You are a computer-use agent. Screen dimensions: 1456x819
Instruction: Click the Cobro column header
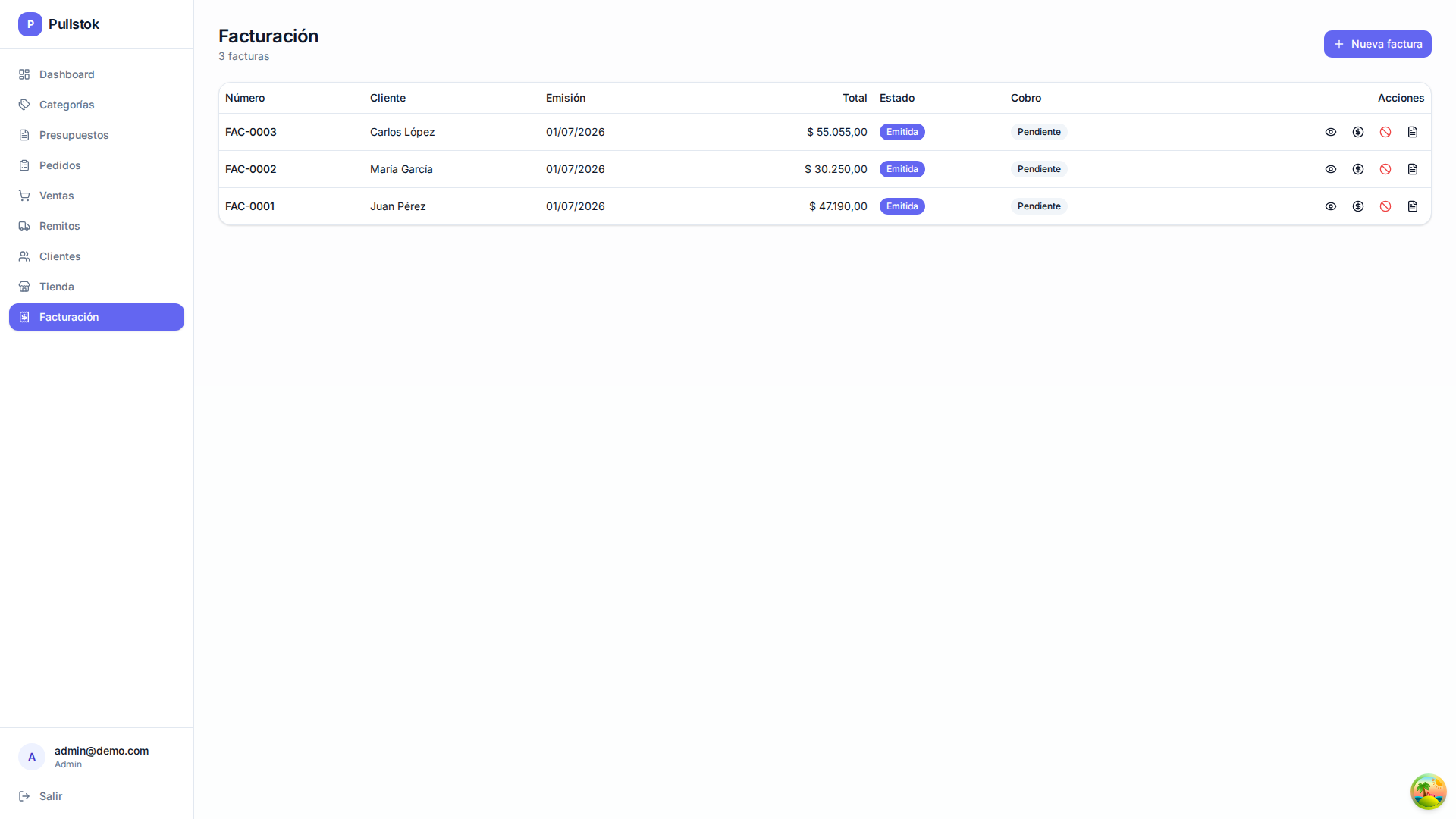pos(1026,98)
